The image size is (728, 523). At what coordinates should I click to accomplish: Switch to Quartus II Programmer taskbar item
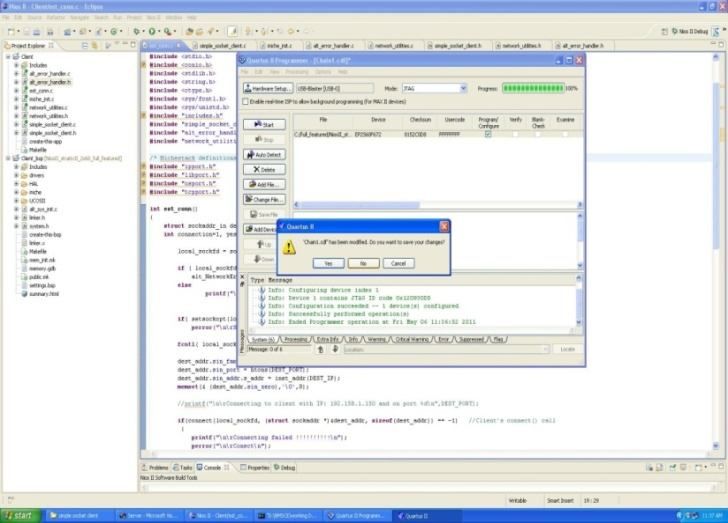point(357,516)
